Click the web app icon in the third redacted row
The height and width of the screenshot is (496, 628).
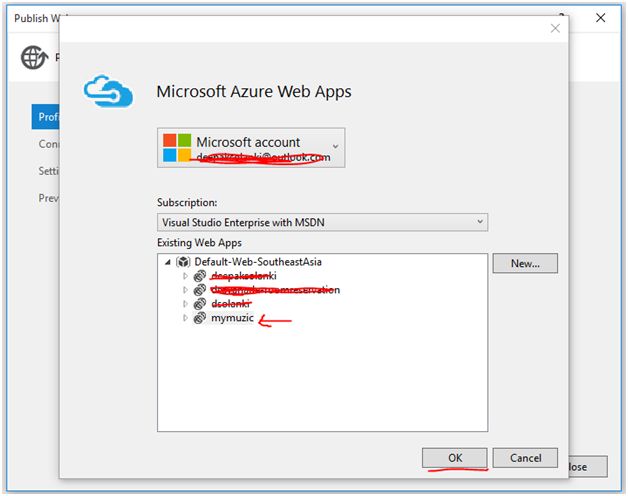(x=199, y=304)
